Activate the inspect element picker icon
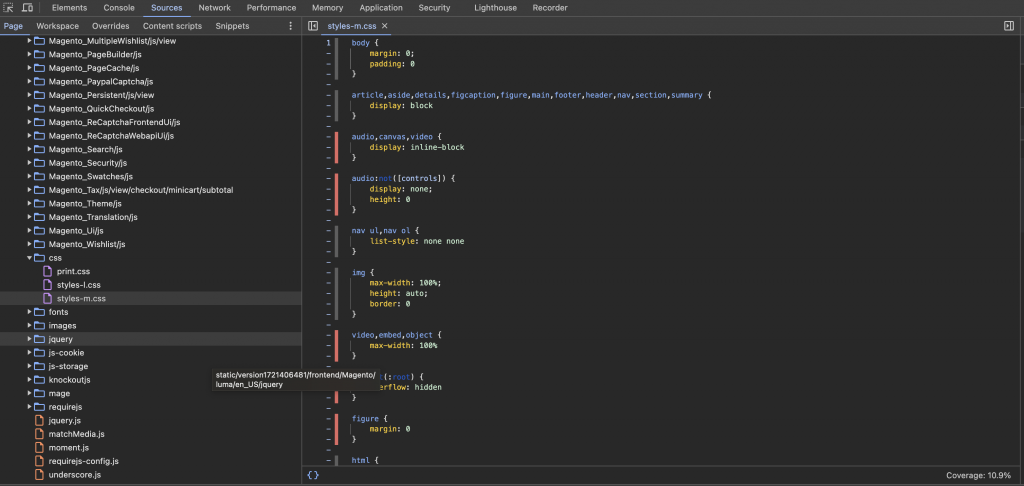This screenshot has width=1024, height=486. [9, 7]
